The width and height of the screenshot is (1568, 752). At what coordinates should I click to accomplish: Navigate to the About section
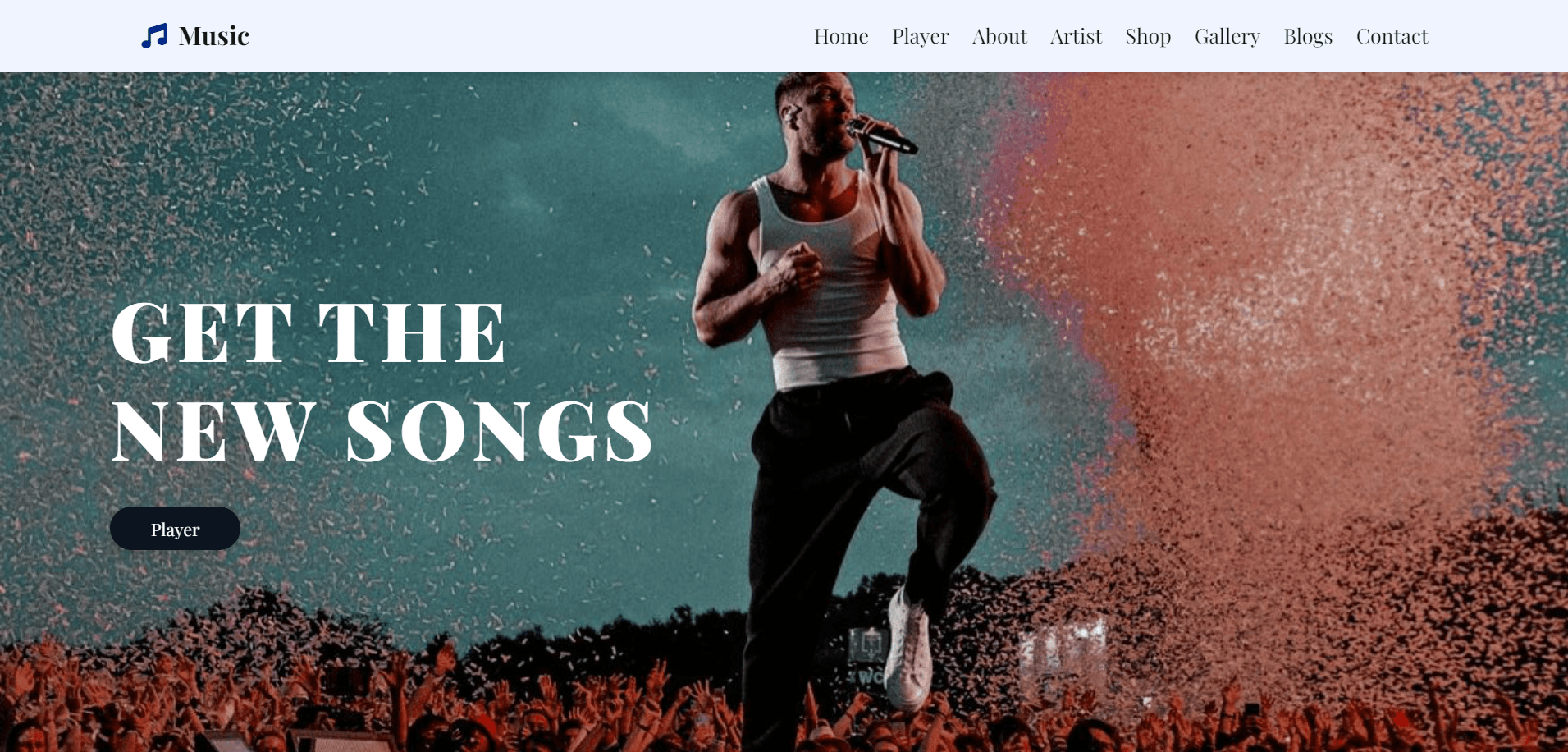tap(999, 36)
